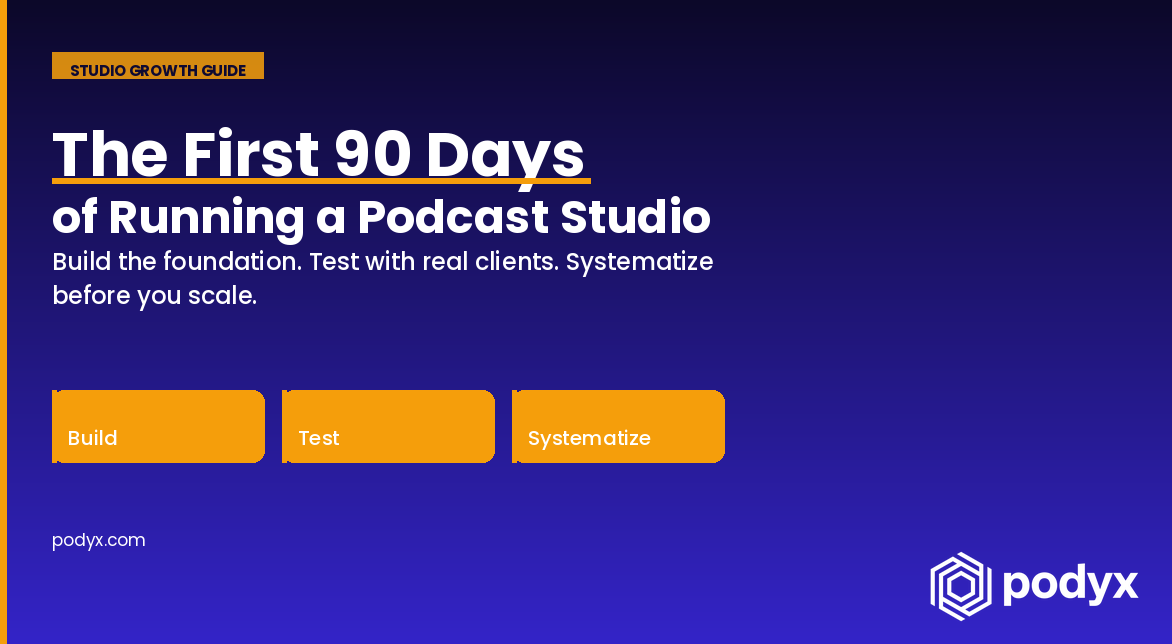Click the podyx hexagon logo icon
Image resolution: width=1172 pixels, height=644 pixels.
click(960, 586)
